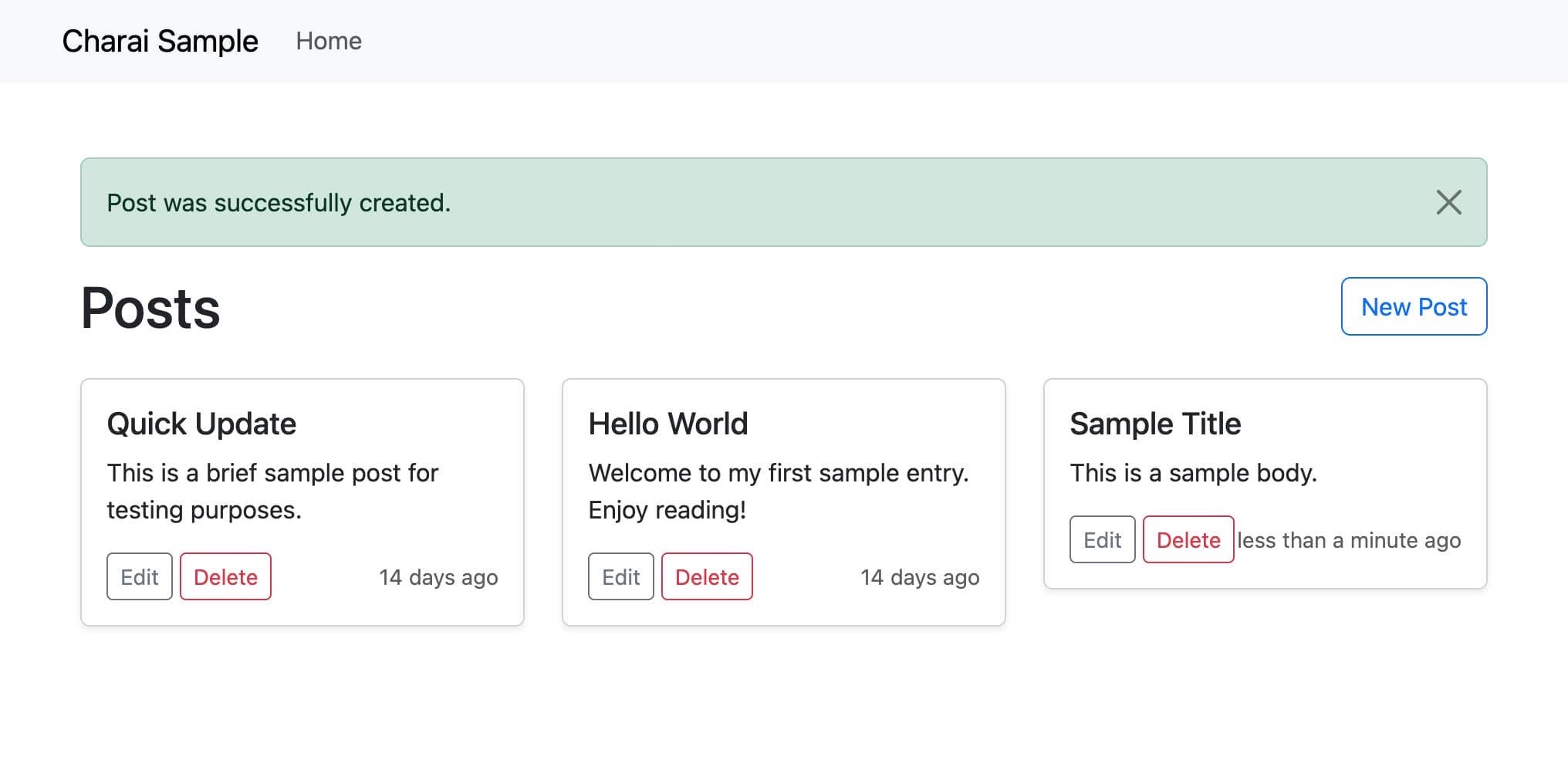Edit the Quick Update post
The height and width of the screenshot is (777, 1568).
pyautogui.click(x=140, y=576)
